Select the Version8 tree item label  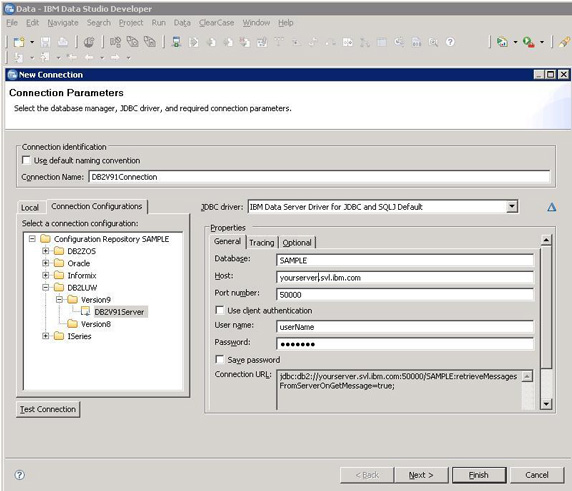96,324
